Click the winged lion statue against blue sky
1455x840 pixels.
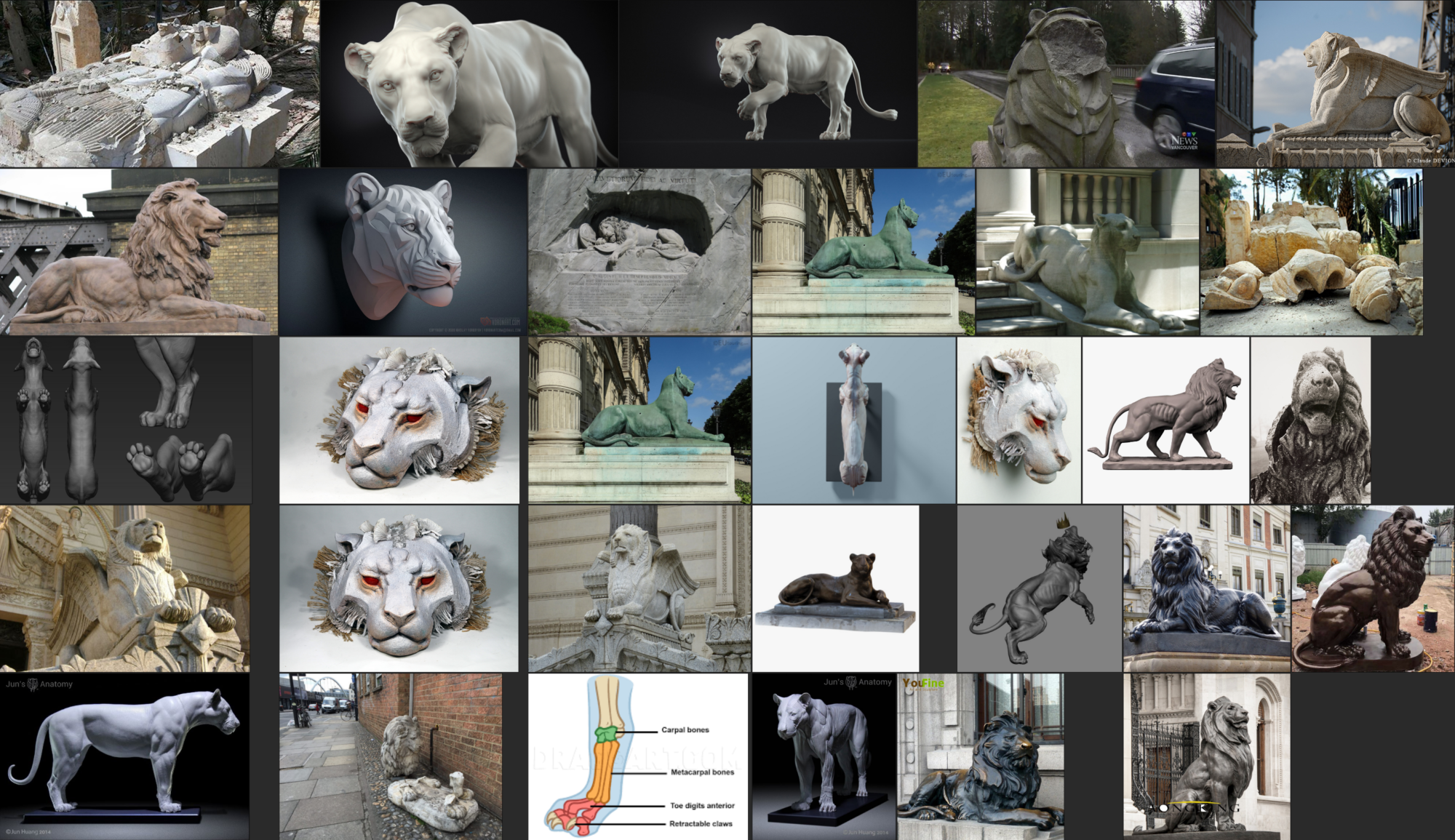1335,84
